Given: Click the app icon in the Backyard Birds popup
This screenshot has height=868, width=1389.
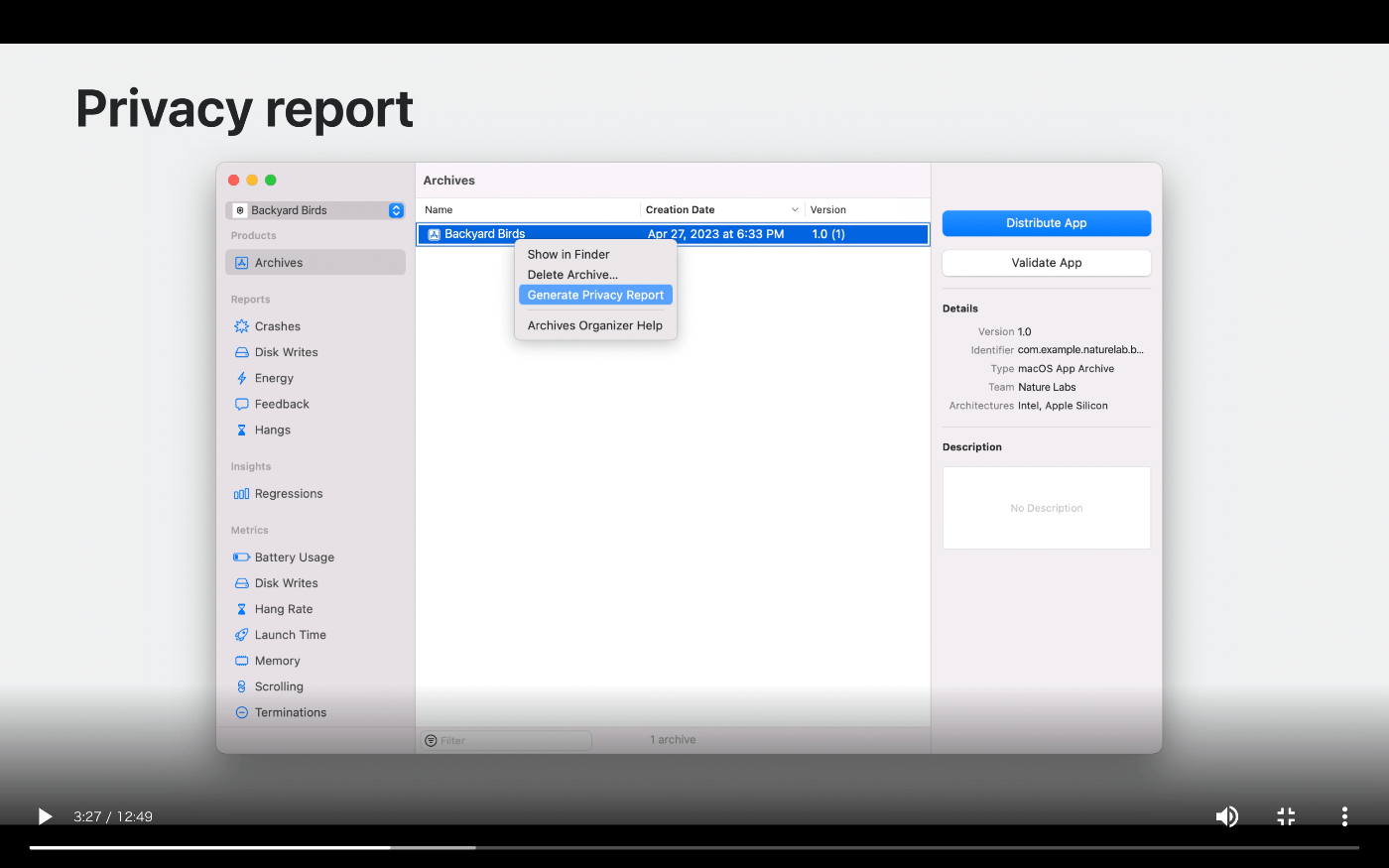Looking at the screenshot, I should click(x=240, y=210).
